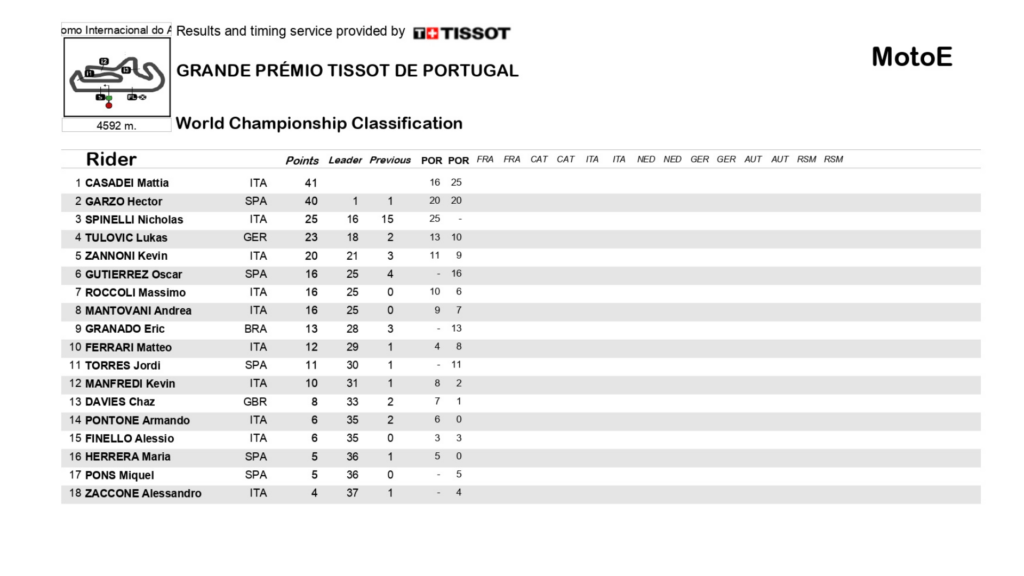Click the MotoE class title

pyautogui.click(x=911, y=57)
